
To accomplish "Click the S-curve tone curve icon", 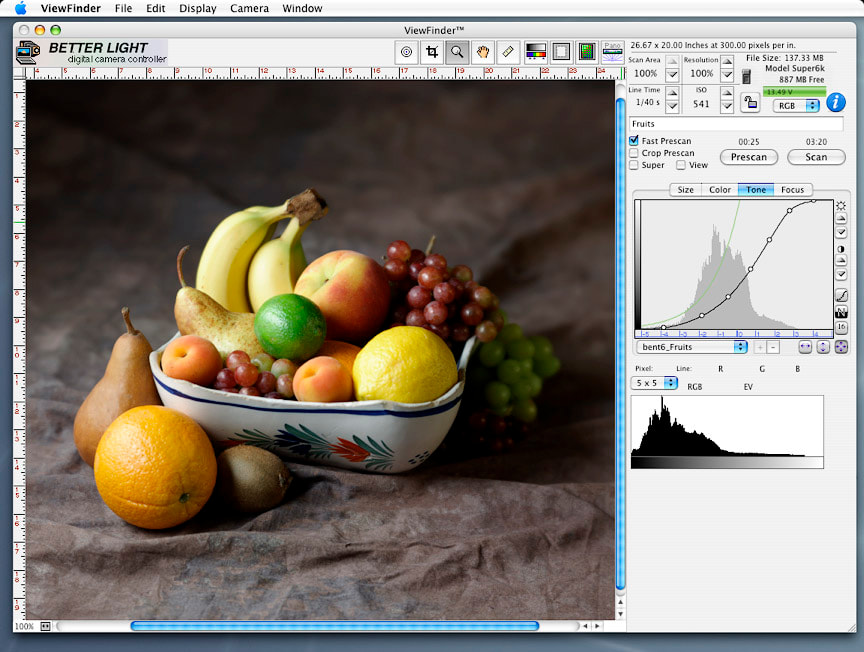I will pyautogui.click(x=841, y=295).
